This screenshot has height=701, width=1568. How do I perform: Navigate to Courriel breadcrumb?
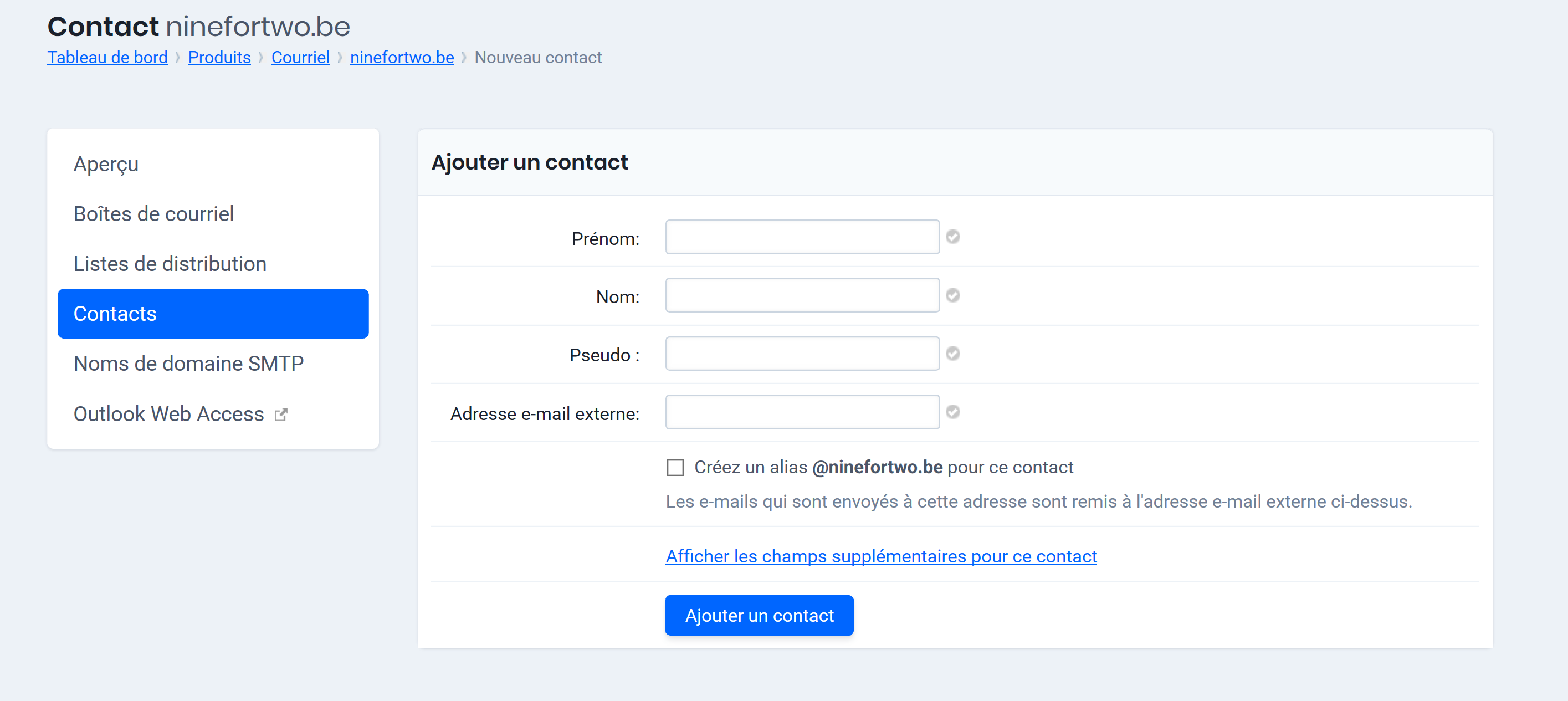(300, 57)
